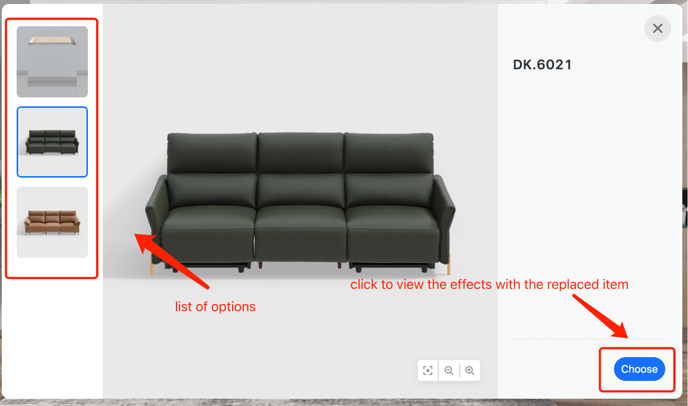Click the sofa's right armrest
688x406 pixels.
444,207
